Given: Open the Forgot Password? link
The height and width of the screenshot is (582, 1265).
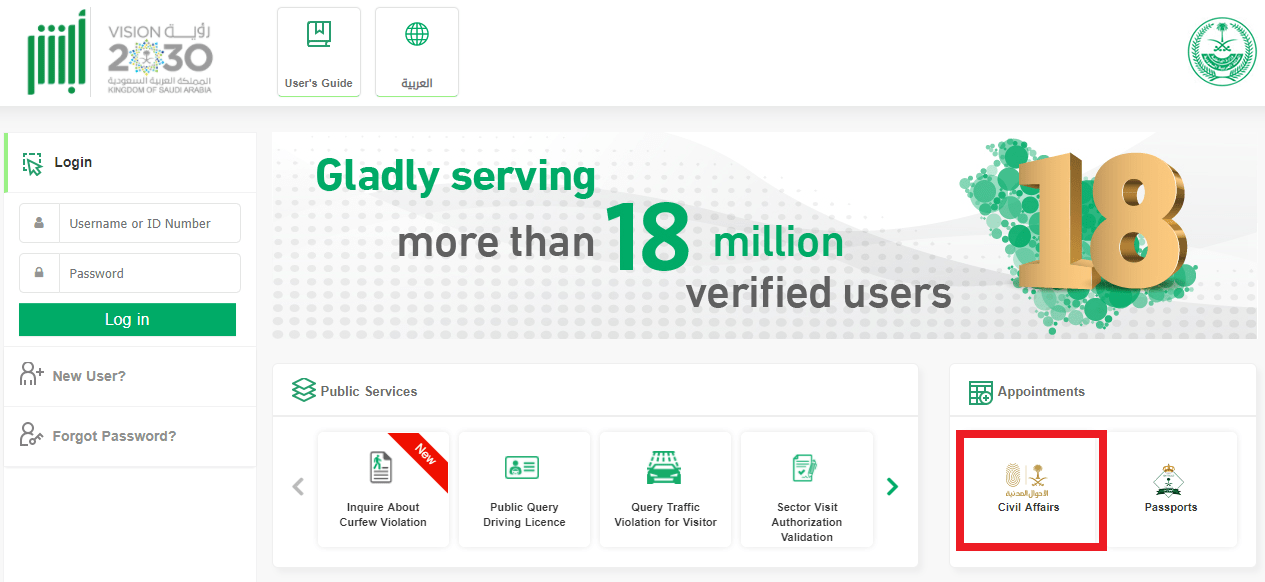Looking at the screenshot, I should (x=114, y=436).
